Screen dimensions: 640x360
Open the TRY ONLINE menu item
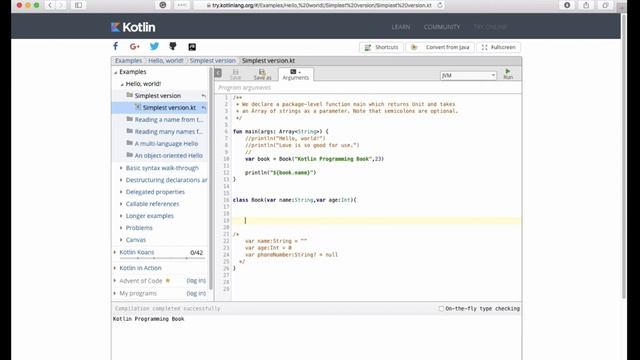coord(490,27)
